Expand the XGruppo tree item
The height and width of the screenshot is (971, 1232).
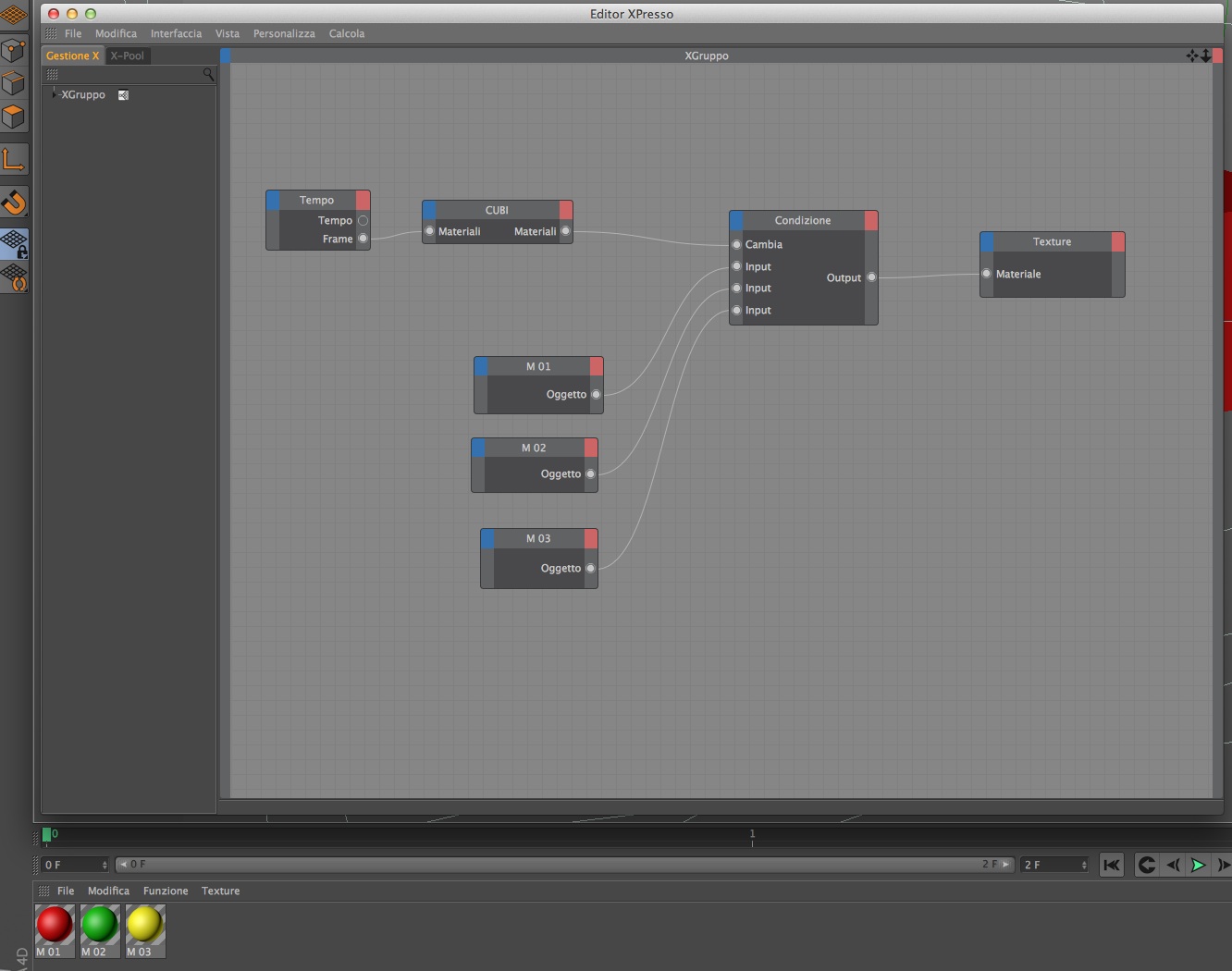click(x=54, y=94)
